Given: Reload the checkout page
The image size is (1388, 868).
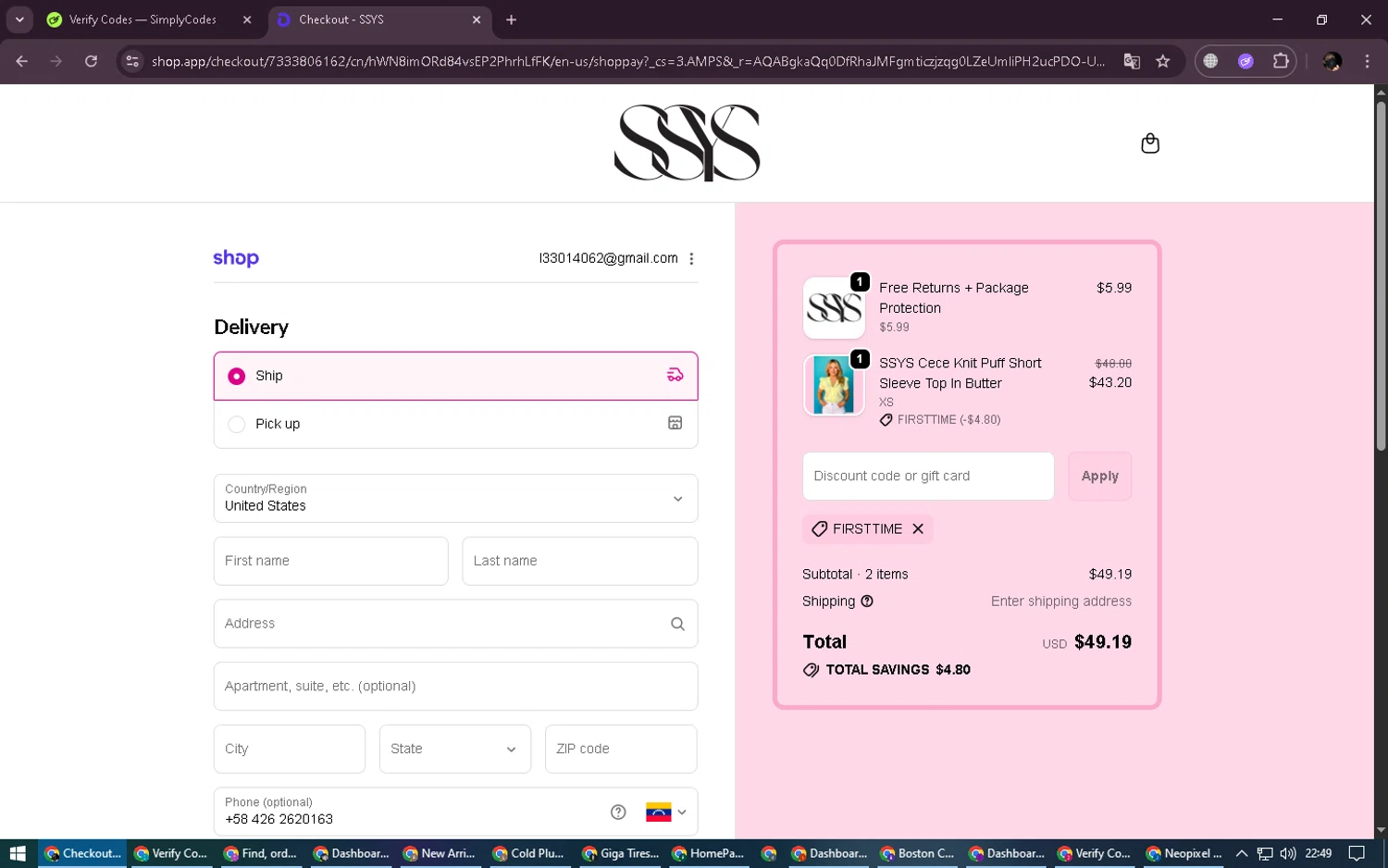Looking at the screenshot, I should (91, 61).
